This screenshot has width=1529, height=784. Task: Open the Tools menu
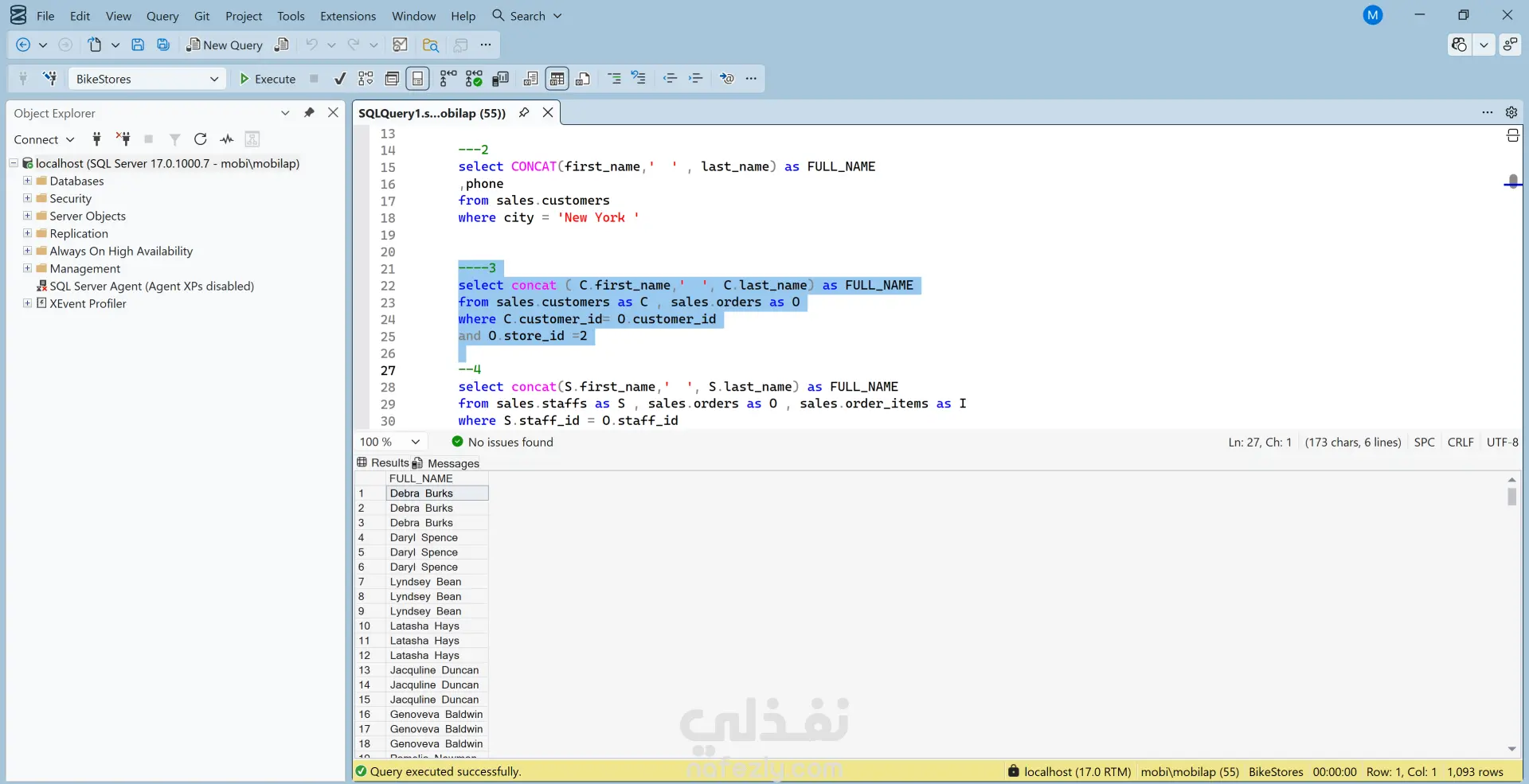pos(291,16)
